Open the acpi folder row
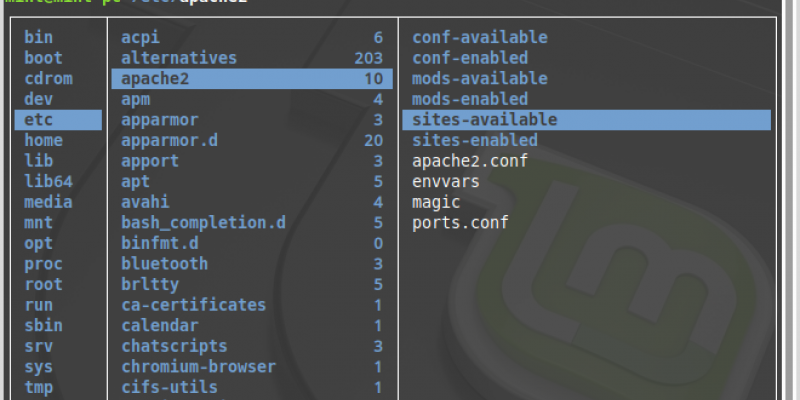 [252, 37]
